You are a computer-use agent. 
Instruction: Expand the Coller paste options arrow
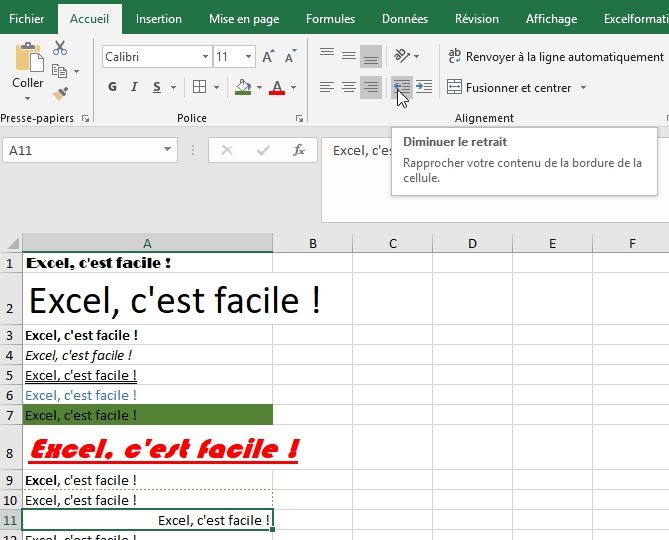[x=27, y=99]
